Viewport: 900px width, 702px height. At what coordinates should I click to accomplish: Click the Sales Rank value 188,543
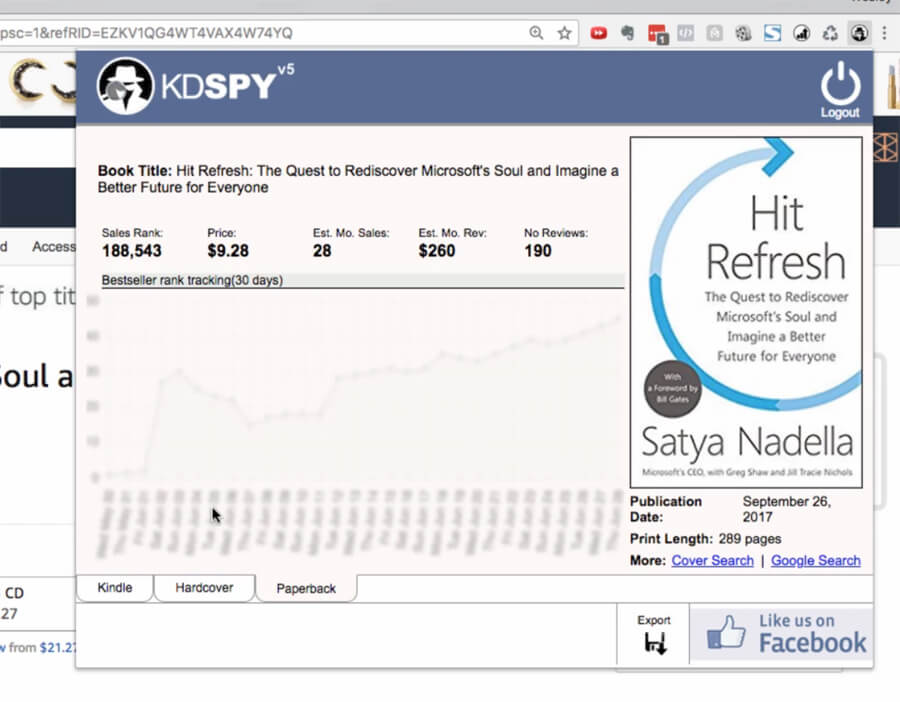tap(131, 251)
